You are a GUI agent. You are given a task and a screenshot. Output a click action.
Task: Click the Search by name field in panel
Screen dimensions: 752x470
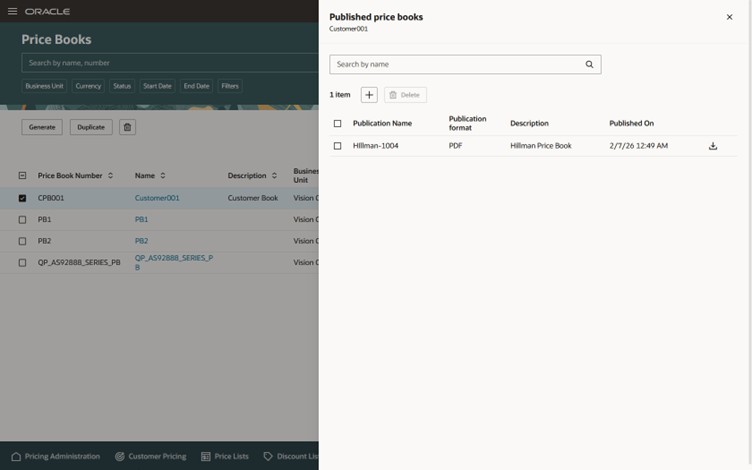[x=458, y=64]
